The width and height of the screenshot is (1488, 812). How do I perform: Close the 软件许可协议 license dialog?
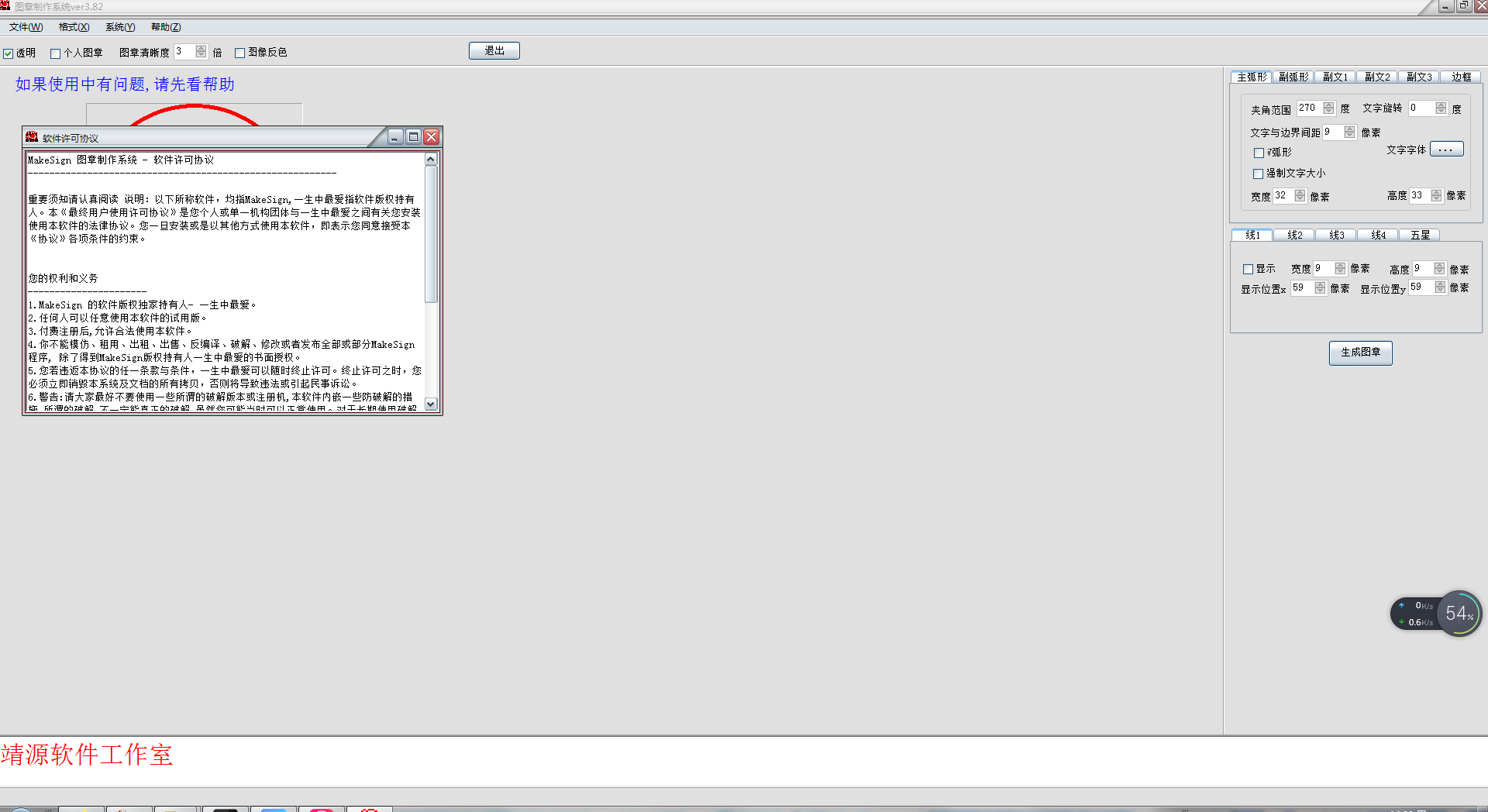(x=432, y=137)
